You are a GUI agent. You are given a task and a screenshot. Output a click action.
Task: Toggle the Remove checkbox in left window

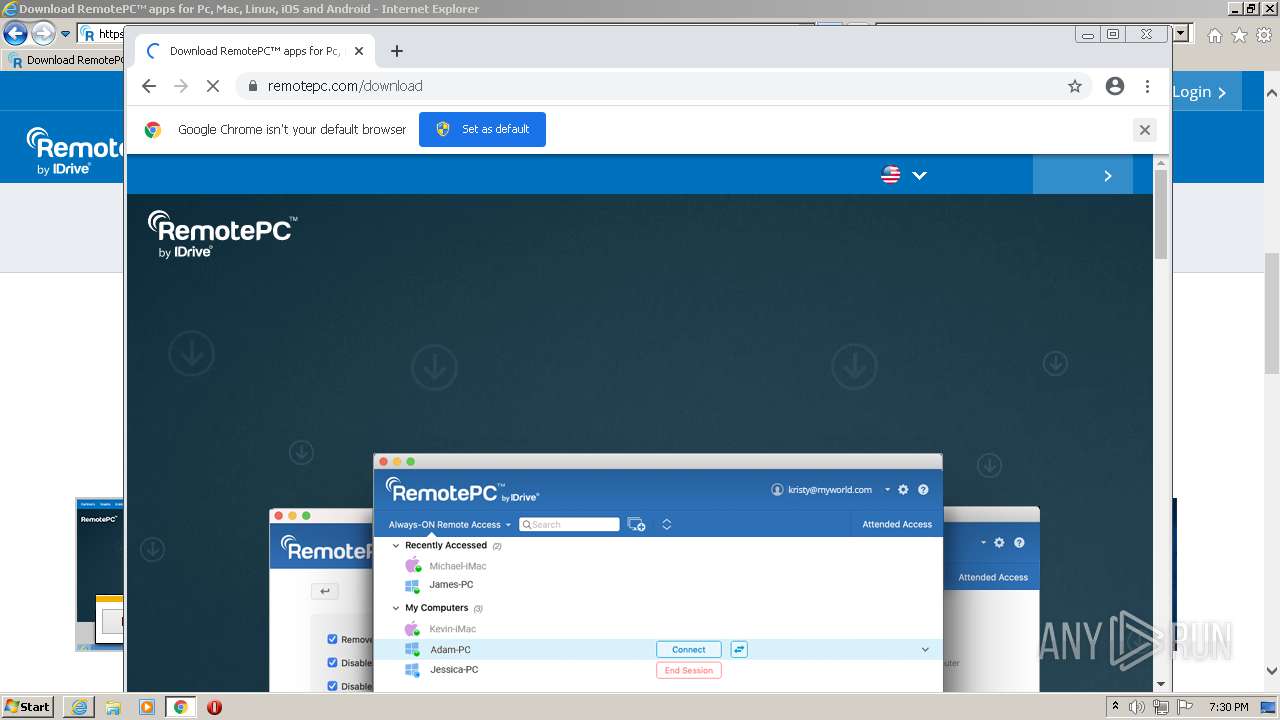(x=333, y=639)
